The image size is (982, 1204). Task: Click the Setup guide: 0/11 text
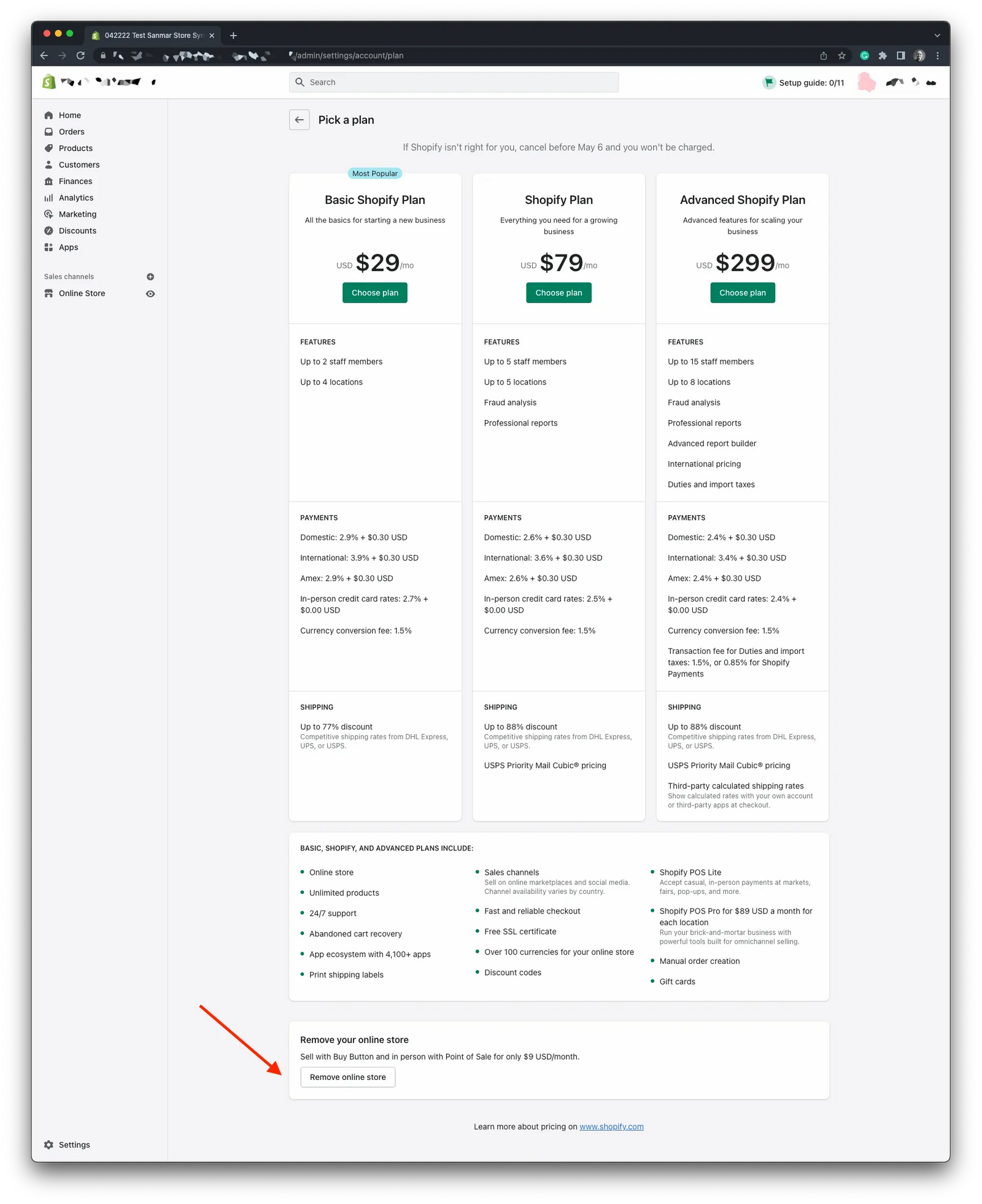pyautogui.click(x=811, y=82)
